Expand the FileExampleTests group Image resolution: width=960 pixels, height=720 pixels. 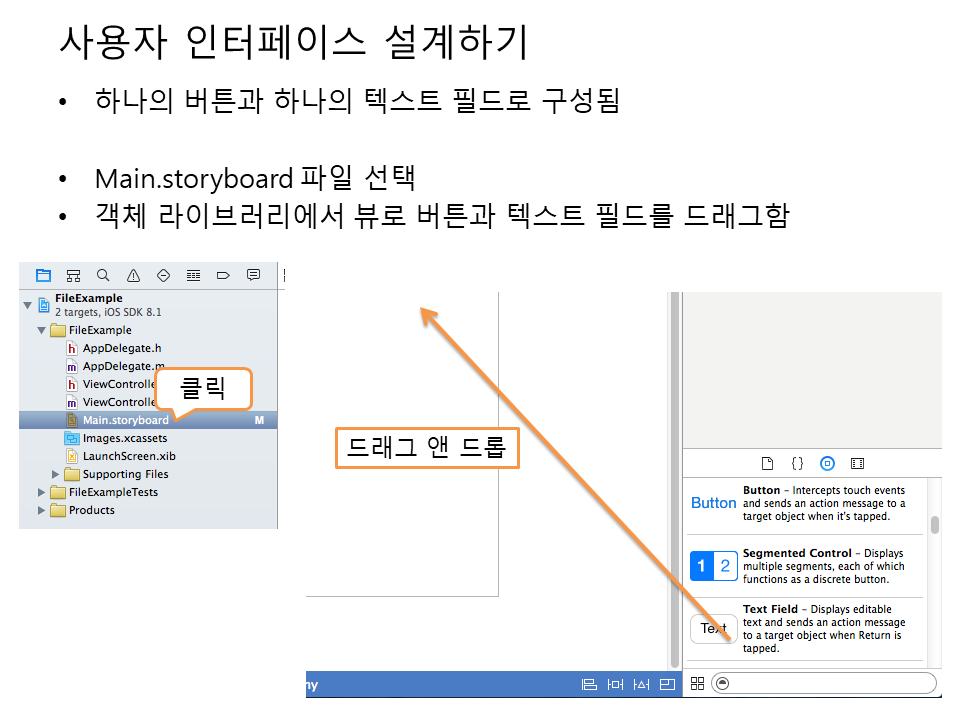pos(42,492)
